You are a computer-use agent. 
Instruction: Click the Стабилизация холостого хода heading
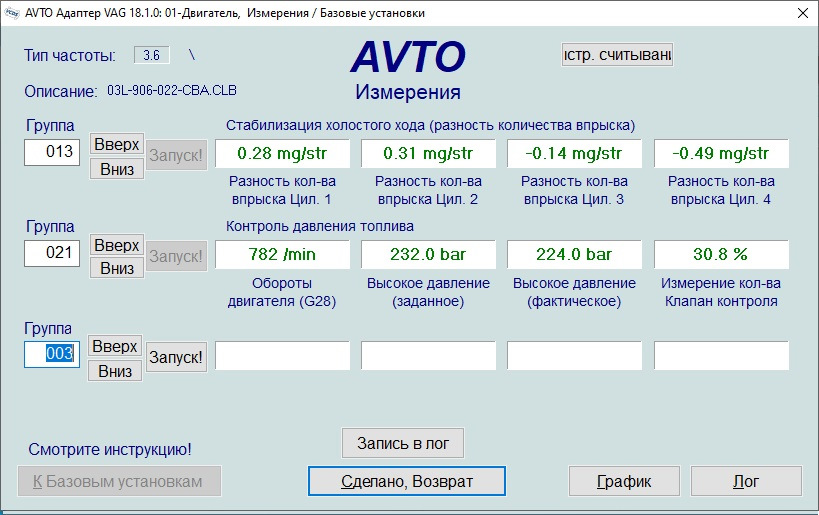tap(430, 125)
